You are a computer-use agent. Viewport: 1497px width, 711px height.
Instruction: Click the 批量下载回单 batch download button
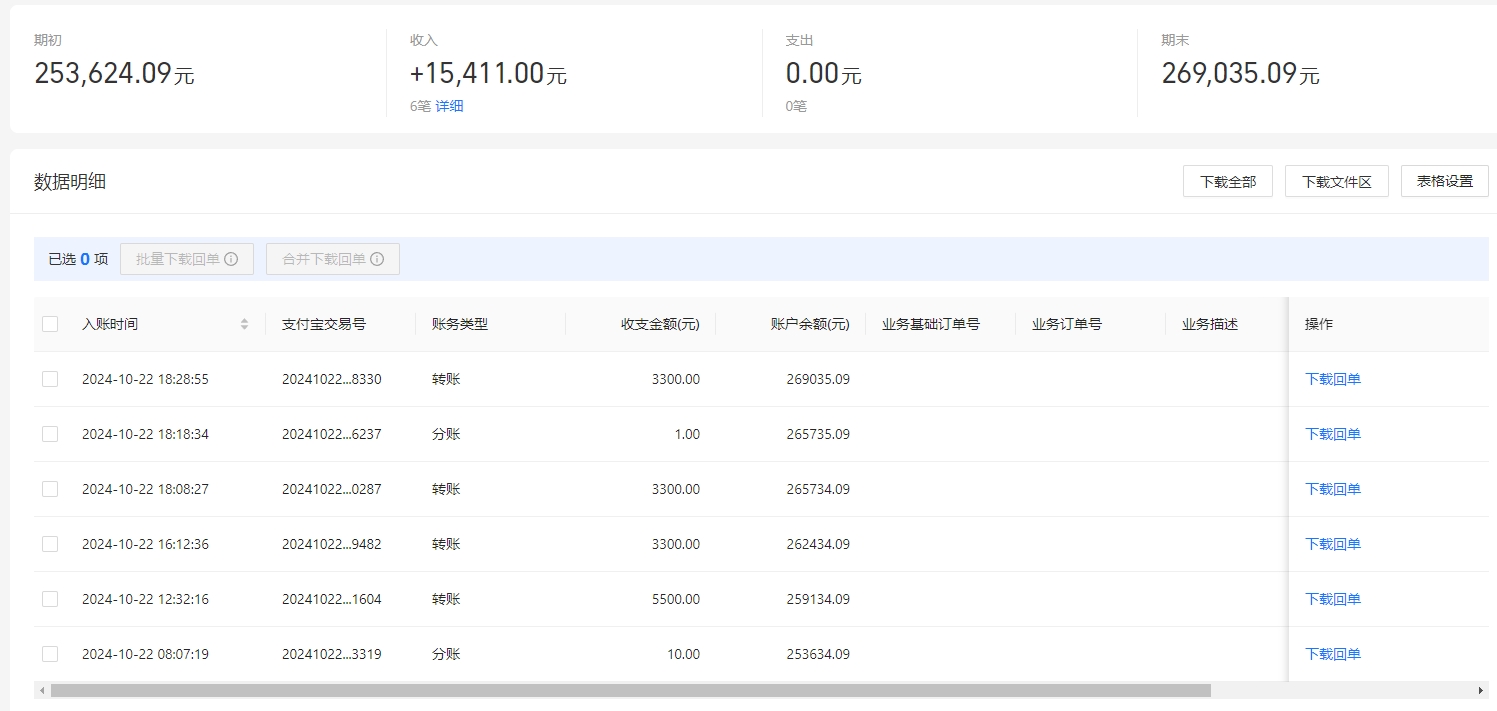pos(180,258)
